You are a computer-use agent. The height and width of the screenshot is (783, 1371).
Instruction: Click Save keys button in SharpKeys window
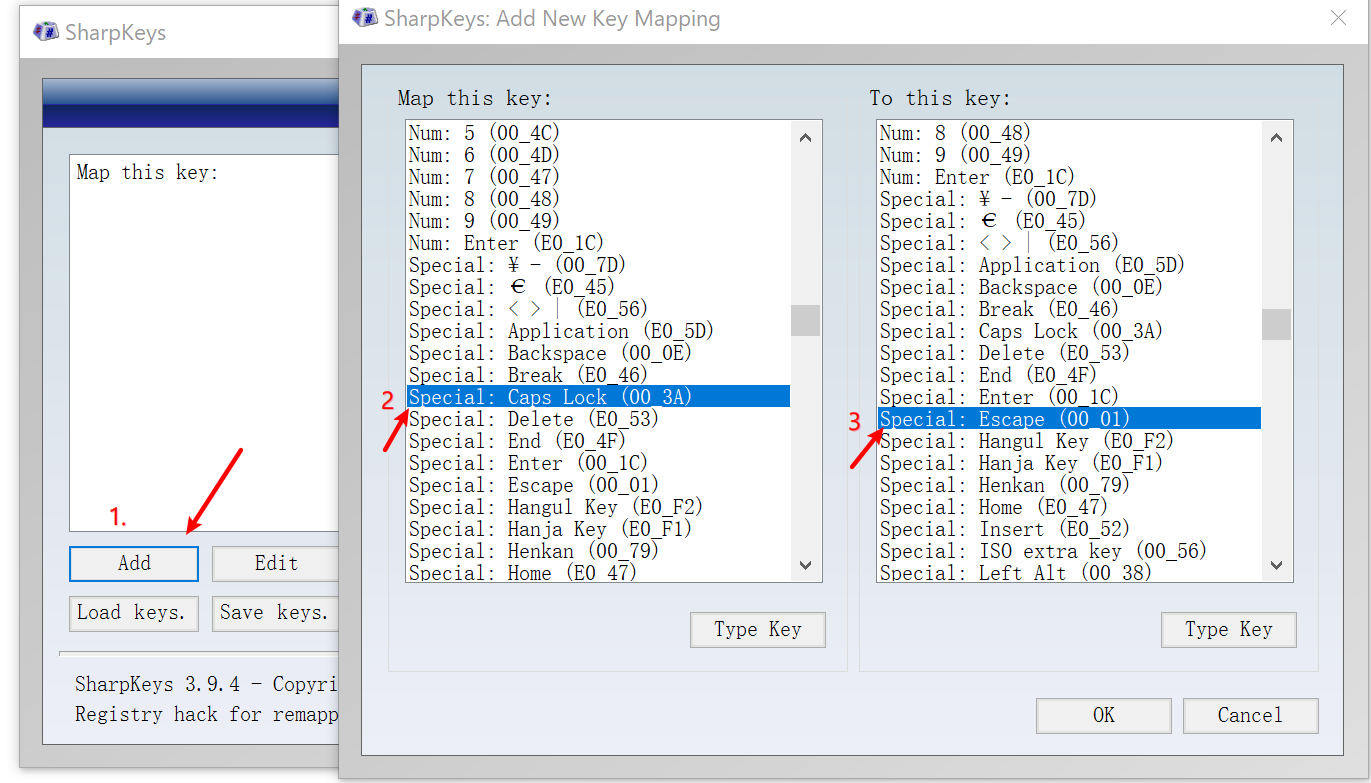pyautogui.click(x=276, y=613)
